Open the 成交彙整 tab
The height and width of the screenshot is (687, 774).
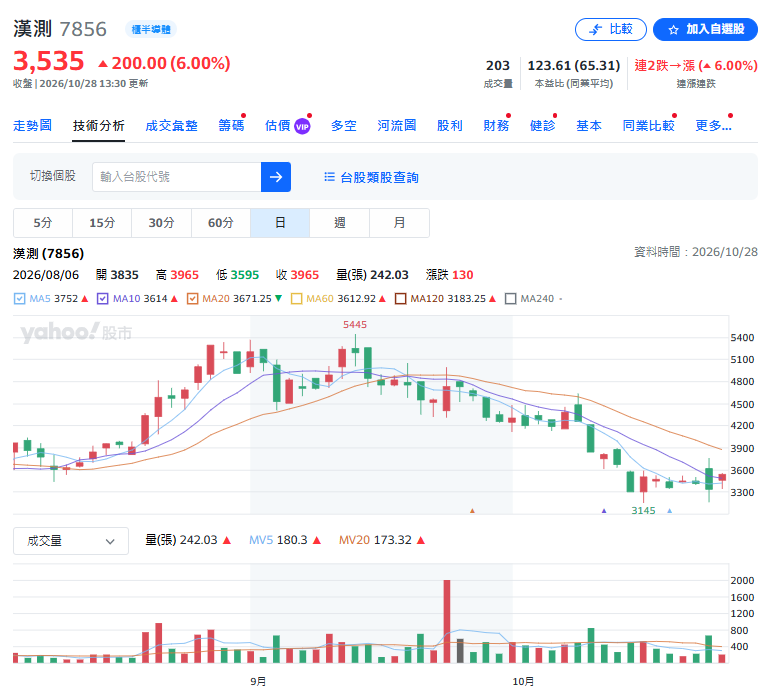[171, 126]
